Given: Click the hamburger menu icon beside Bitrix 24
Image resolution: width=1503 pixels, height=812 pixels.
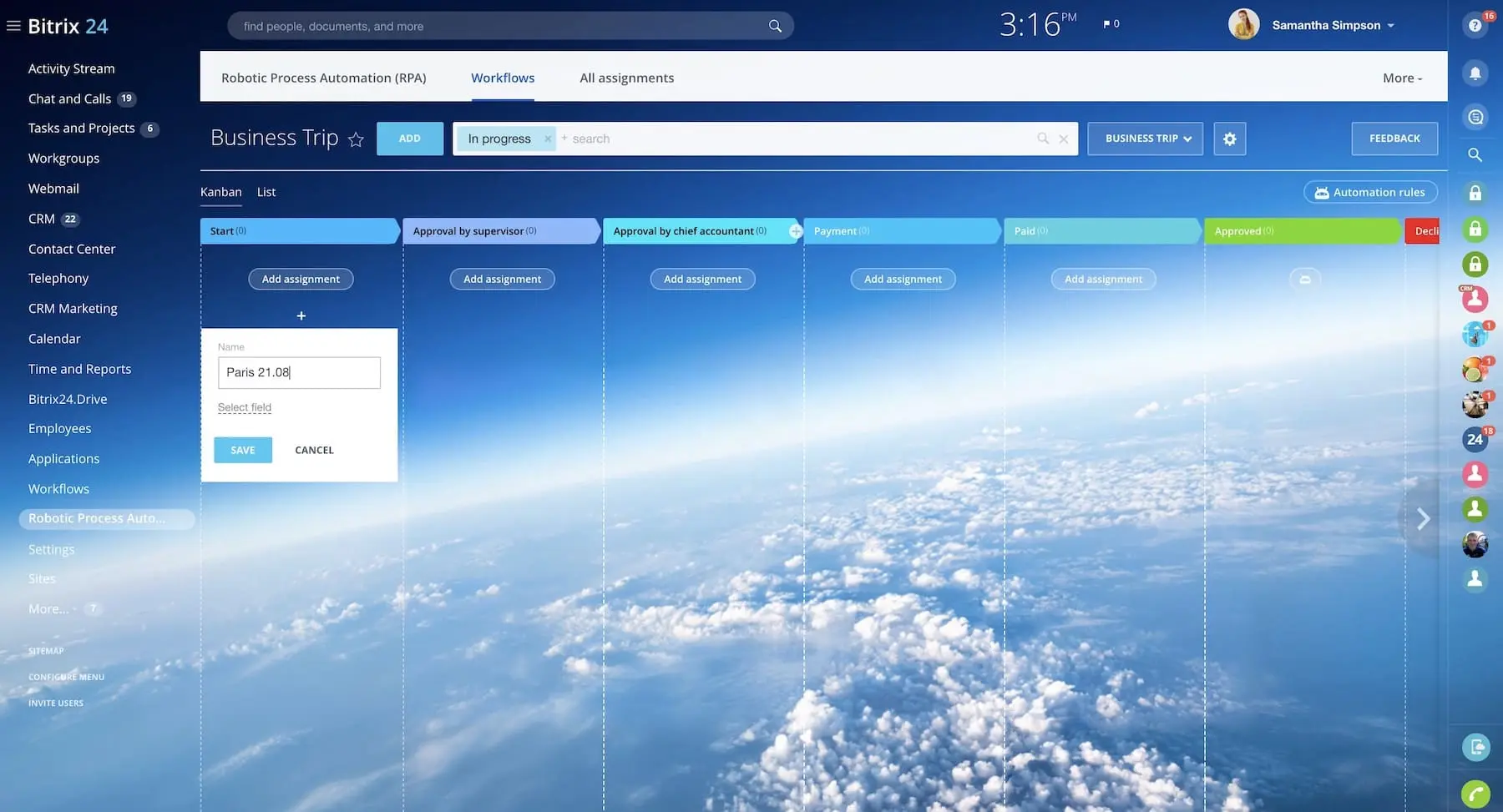Looking at the screenshot, I should [13, 26].
